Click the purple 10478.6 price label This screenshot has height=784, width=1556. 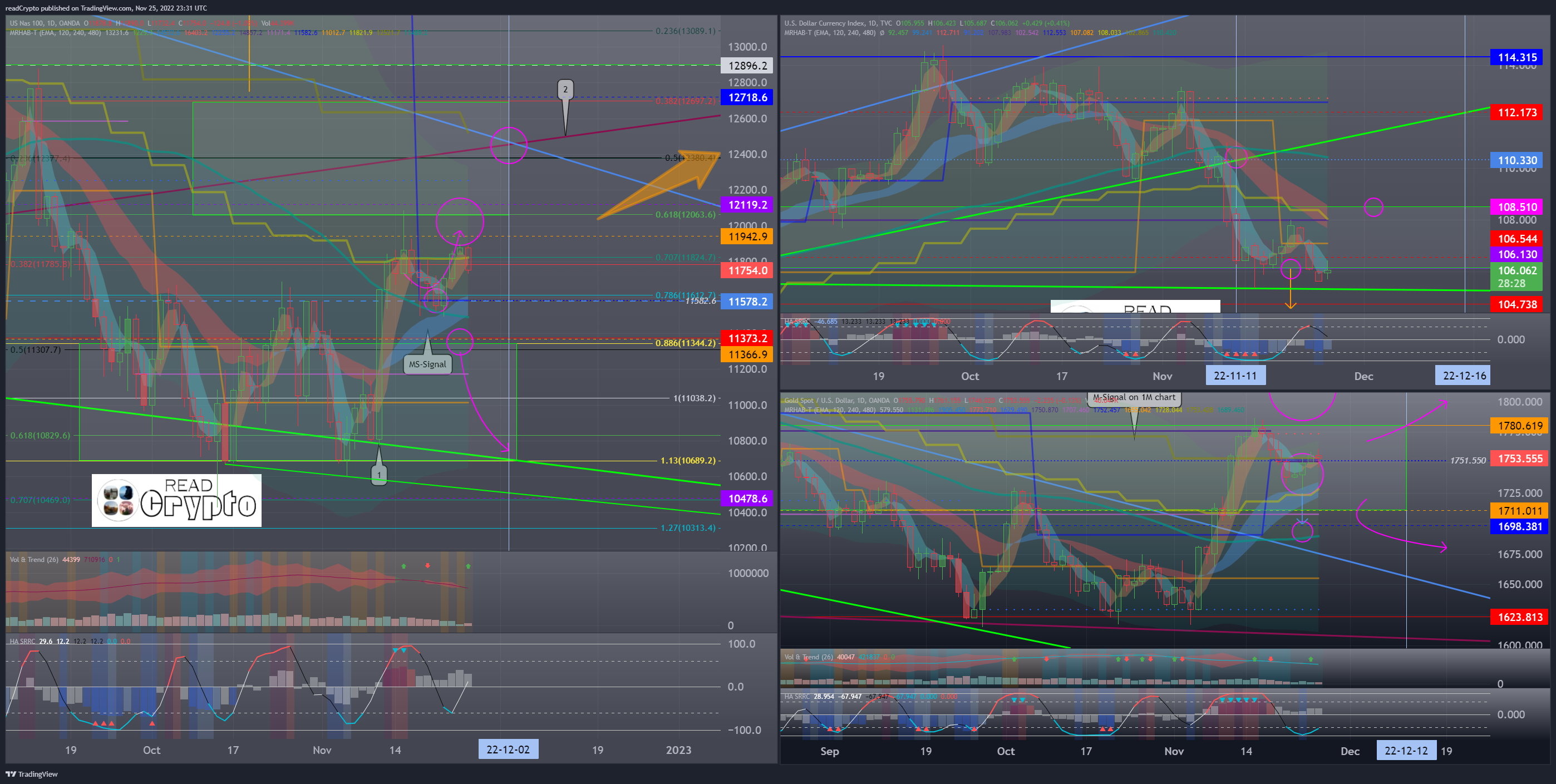click(x=747, y=499)
